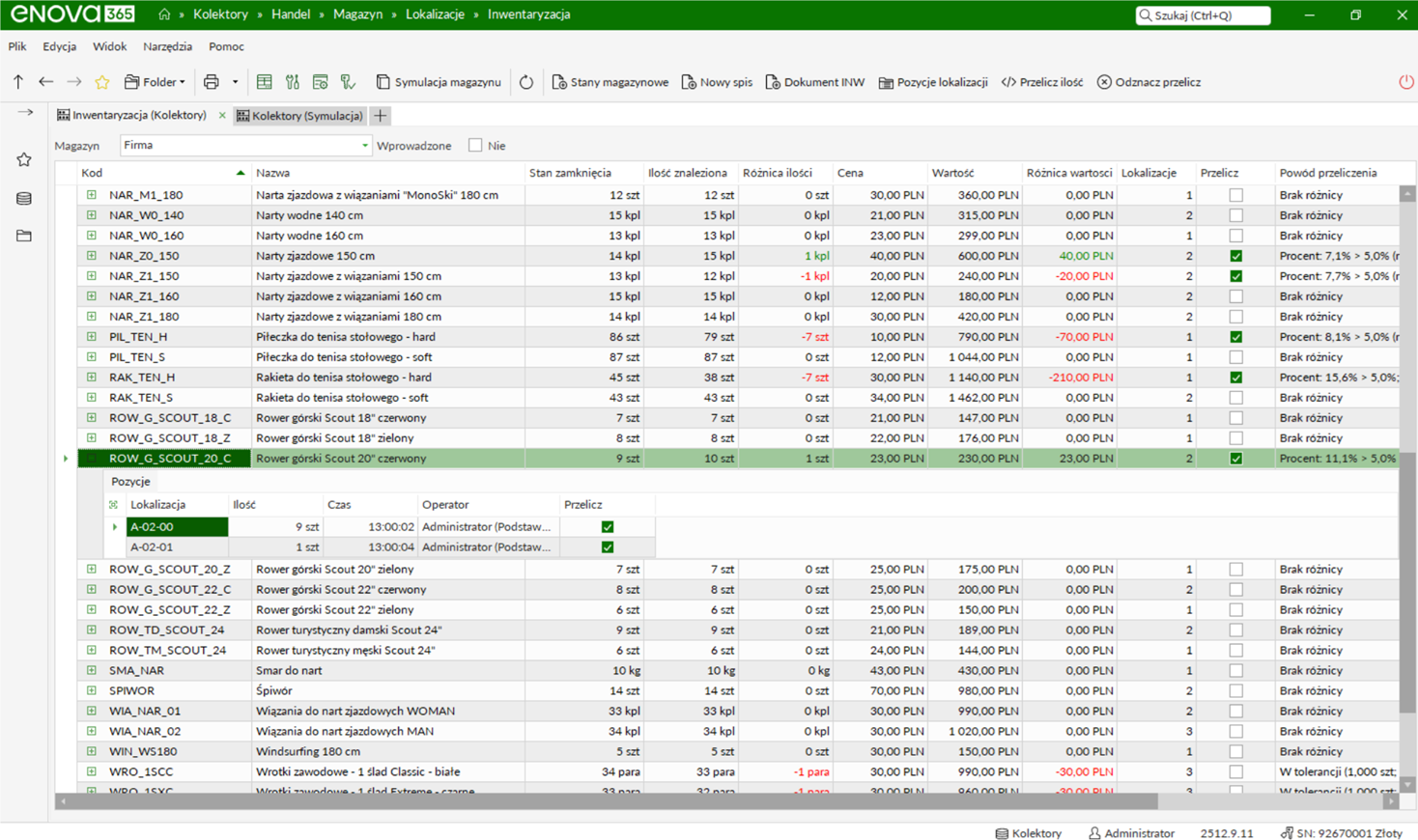Click the red power icon at top right
Viewport: 1418px width, 840px height.
tap(1406, 82)
